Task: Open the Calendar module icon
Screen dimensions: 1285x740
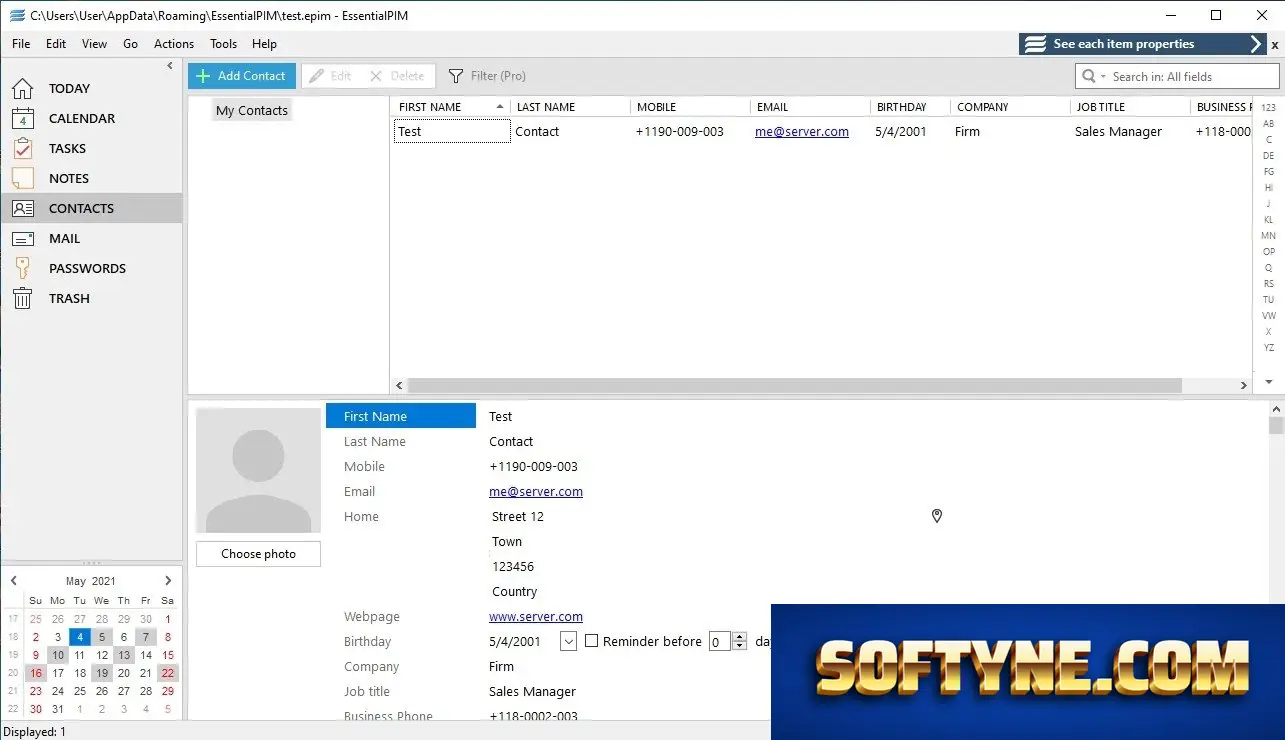Action: coord(22,118)
